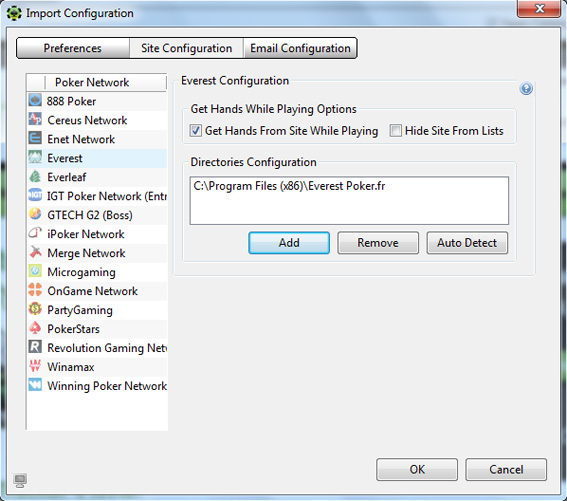Choose the PokerStars spade icon
567x501 pixels.
click(35, 328)
